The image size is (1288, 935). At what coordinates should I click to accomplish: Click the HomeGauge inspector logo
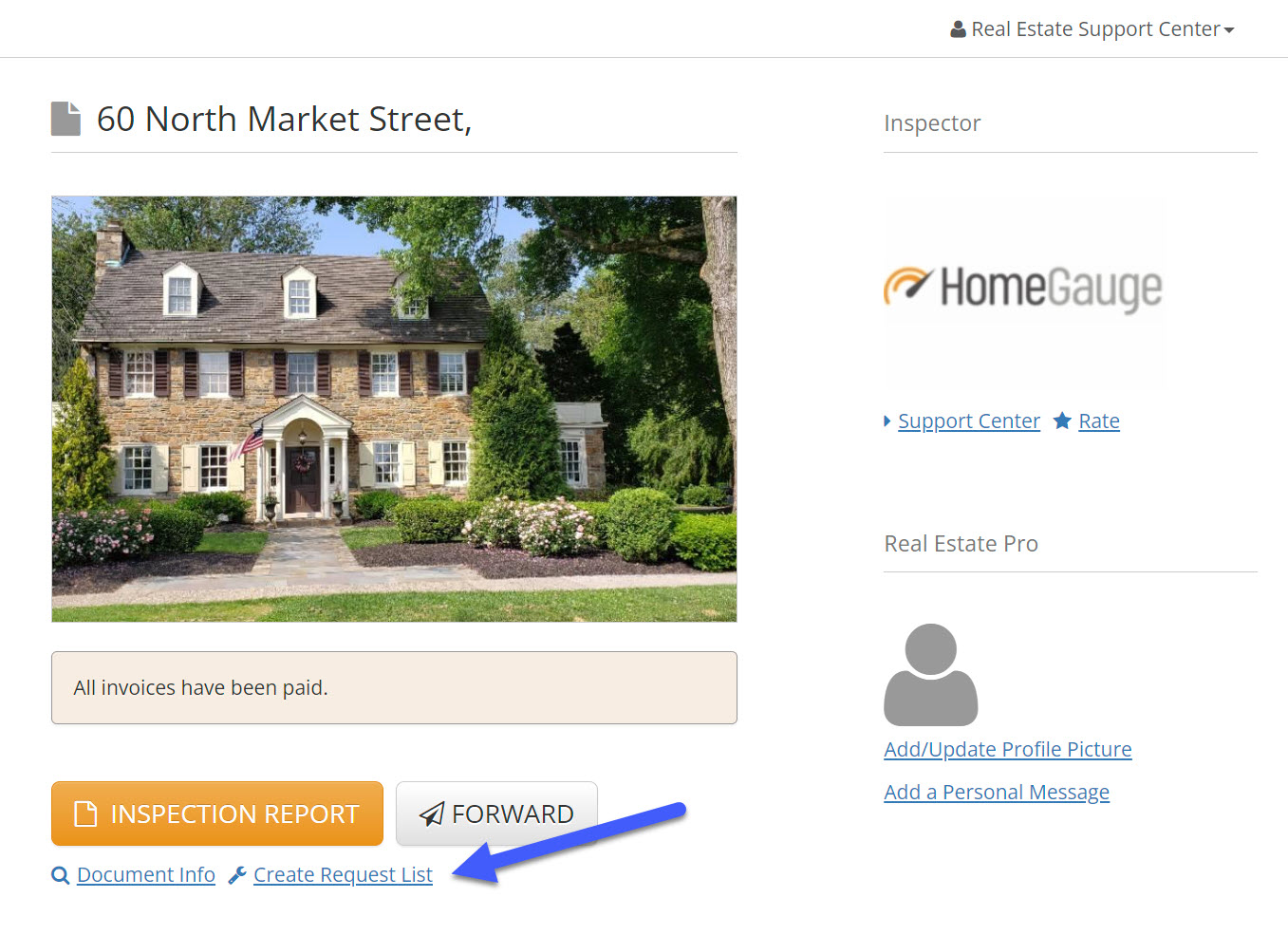coord(1023,289)
